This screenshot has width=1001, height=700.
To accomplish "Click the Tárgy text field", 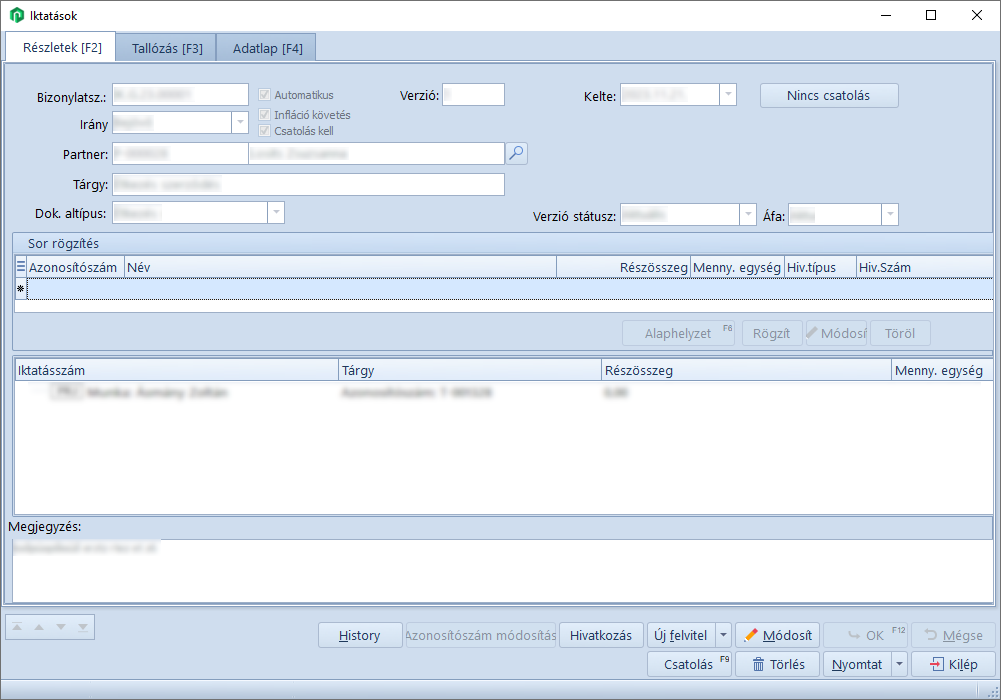I will [x=308, y=185].
